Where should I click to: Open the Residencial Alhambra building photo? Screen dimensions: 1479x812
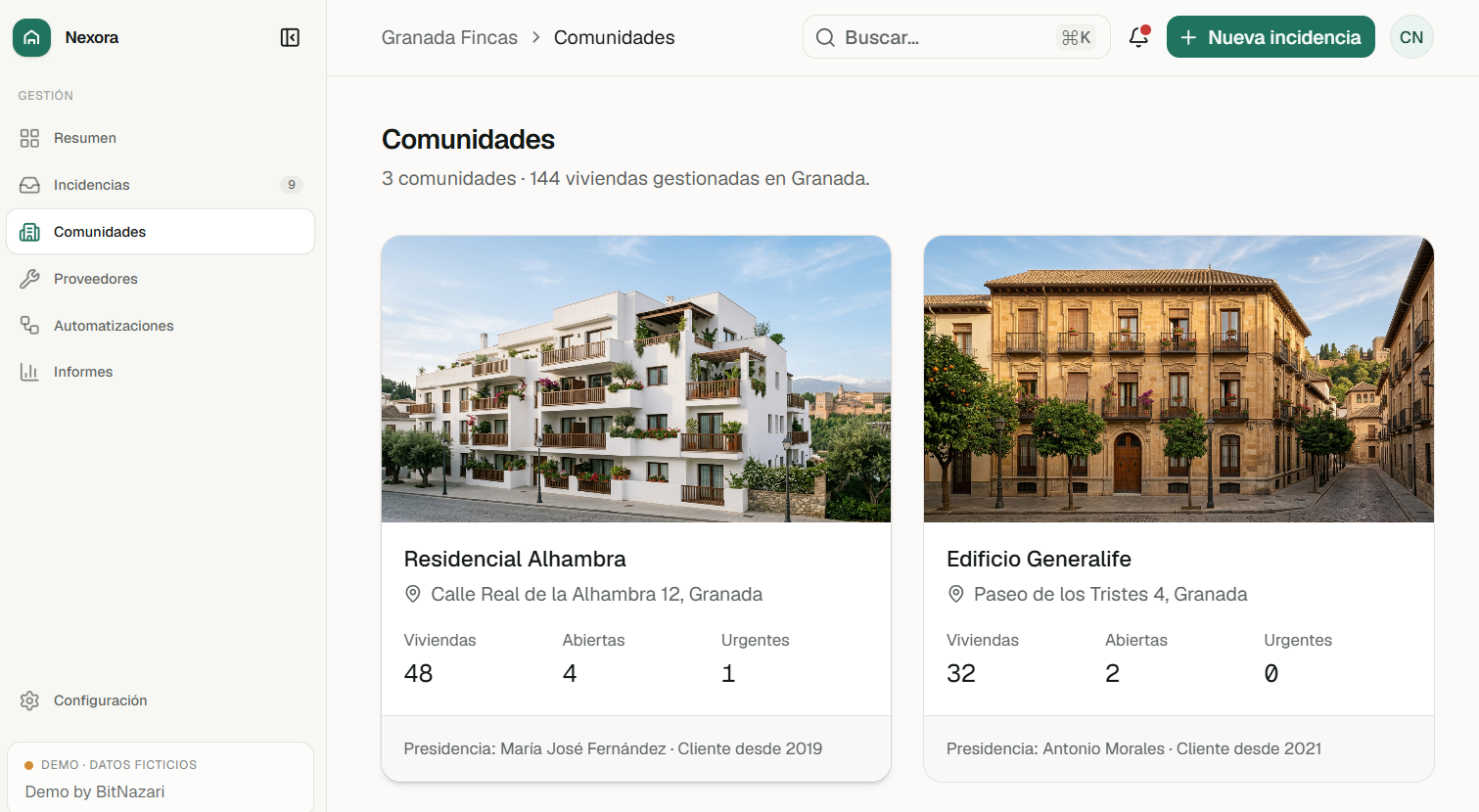click(x=636, y=379)
